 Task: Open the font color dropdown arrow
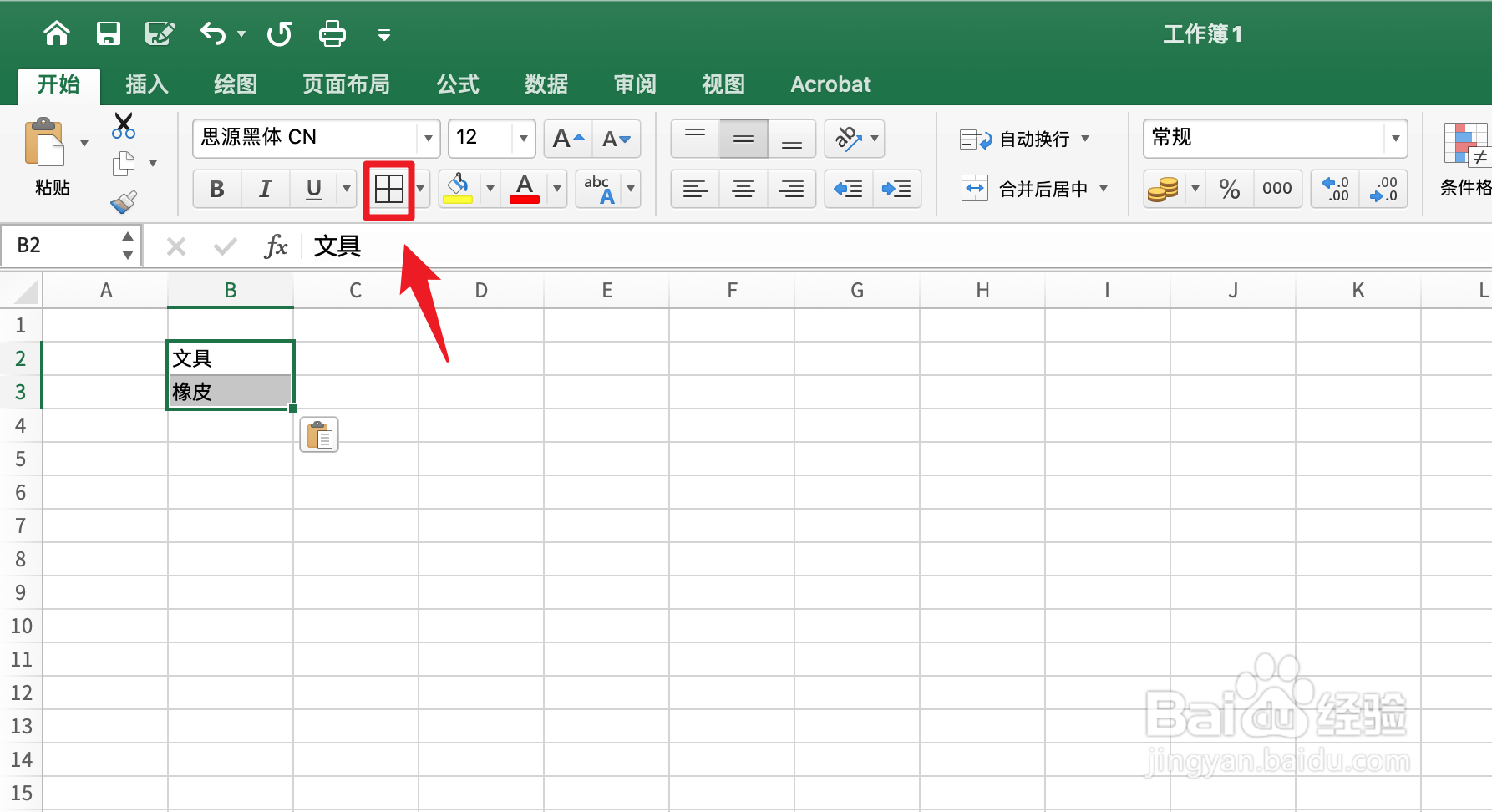tap(557, 189)
